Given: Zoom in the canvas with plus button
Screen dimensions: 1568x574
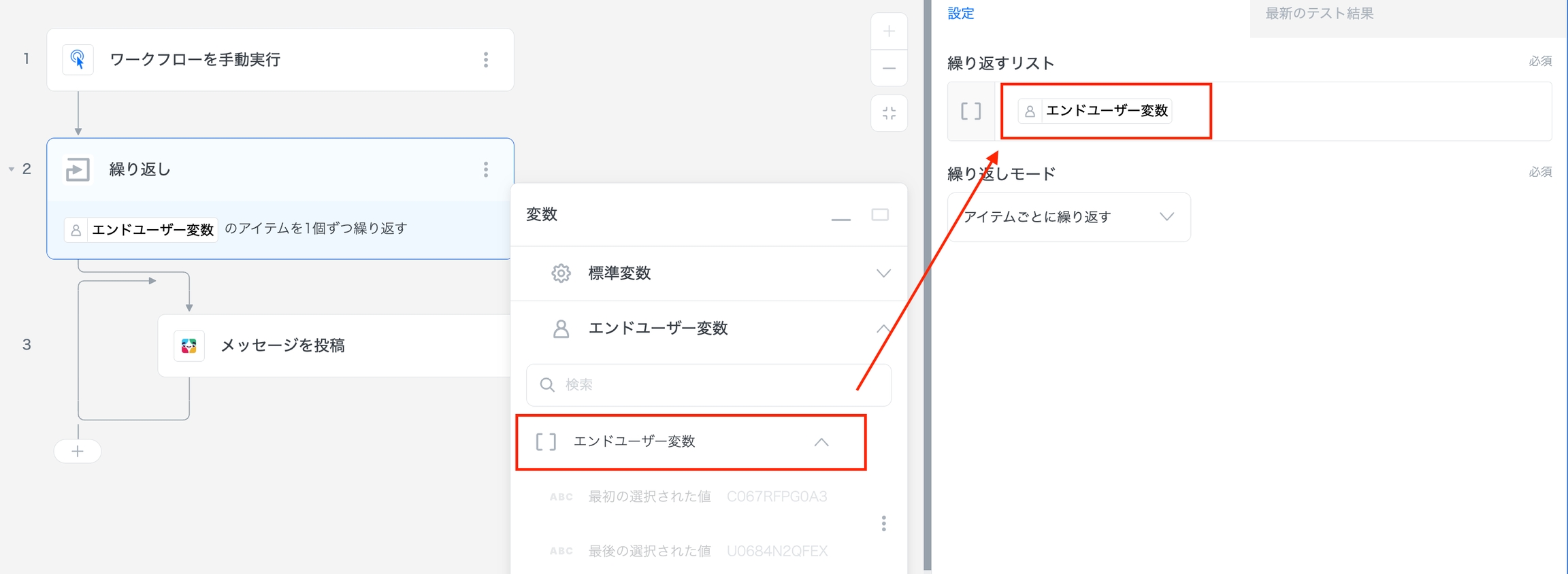Looking at the screenshot, I should coord(889,31).
